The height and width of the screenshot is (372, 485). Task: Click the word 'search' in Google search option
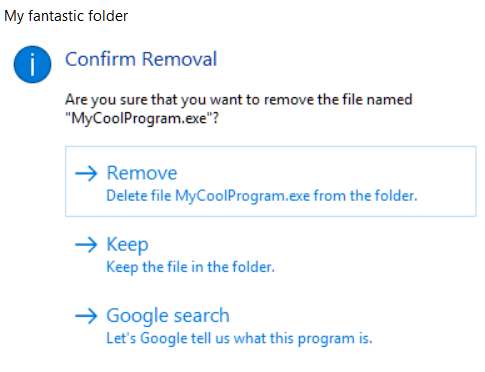pos(201,316)
